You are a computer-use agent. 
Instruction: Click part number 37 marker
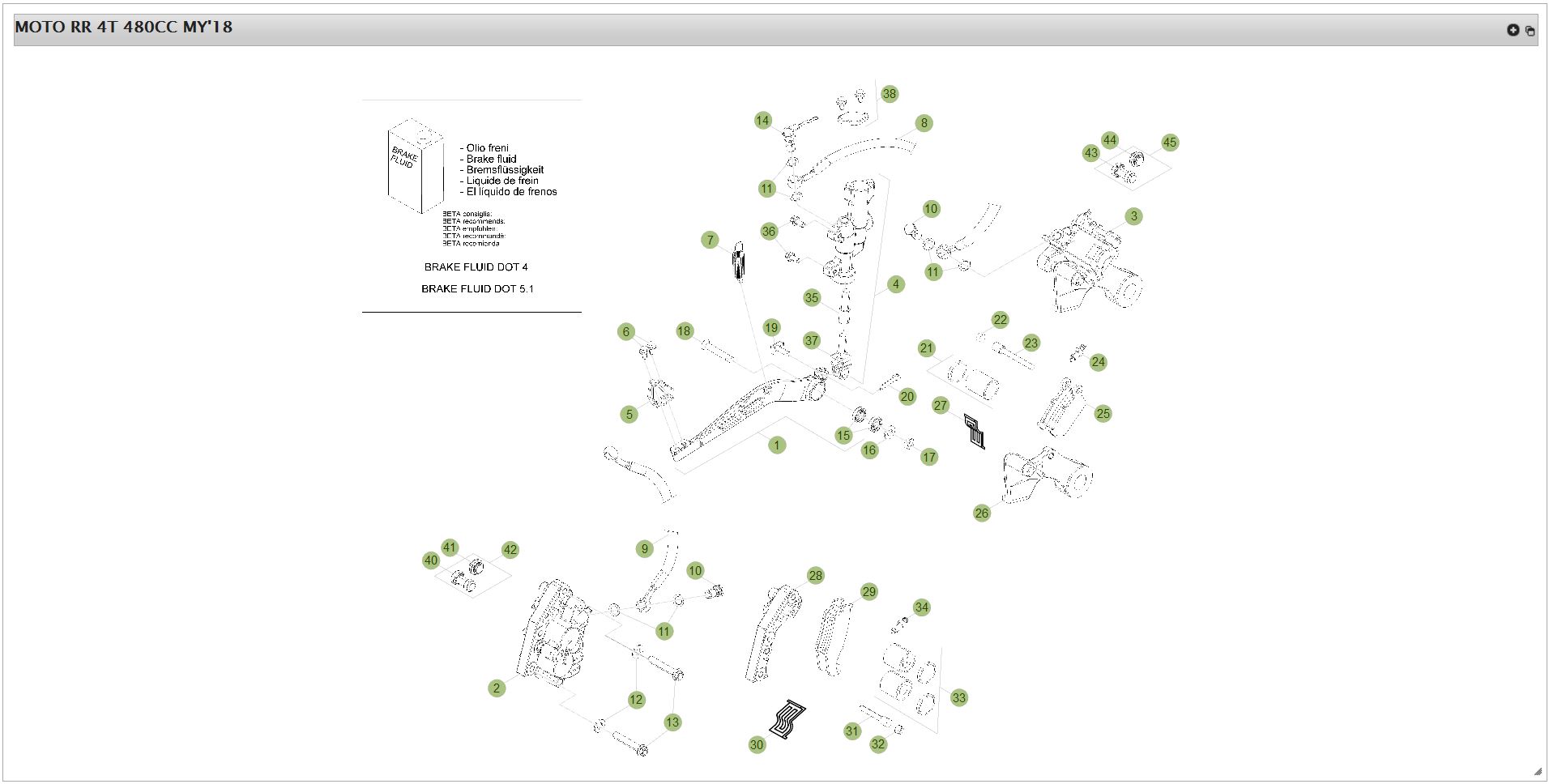813,341
